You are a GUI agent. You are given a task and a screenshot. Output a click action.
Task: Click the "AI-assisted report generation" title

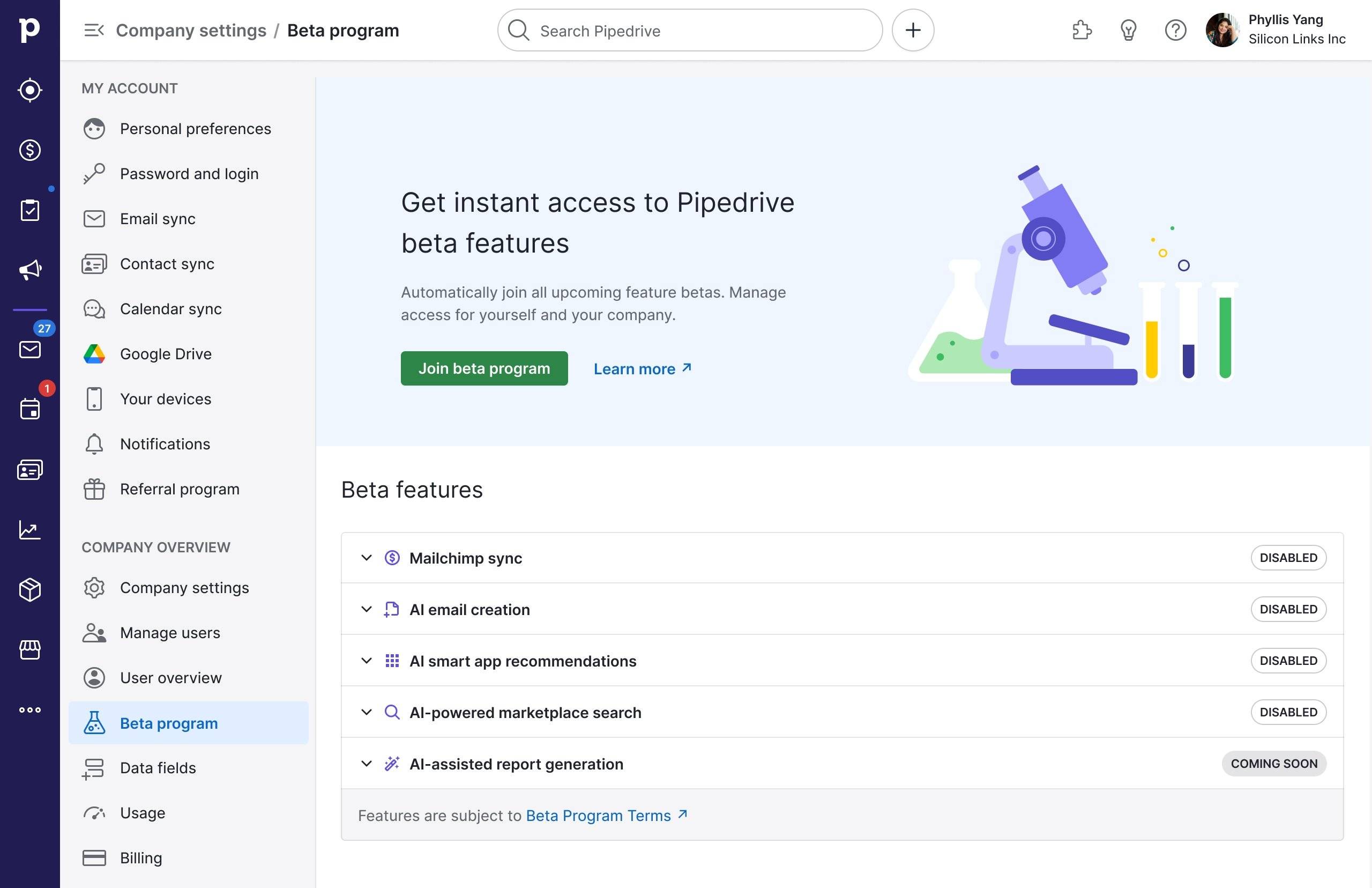[516, 764]
